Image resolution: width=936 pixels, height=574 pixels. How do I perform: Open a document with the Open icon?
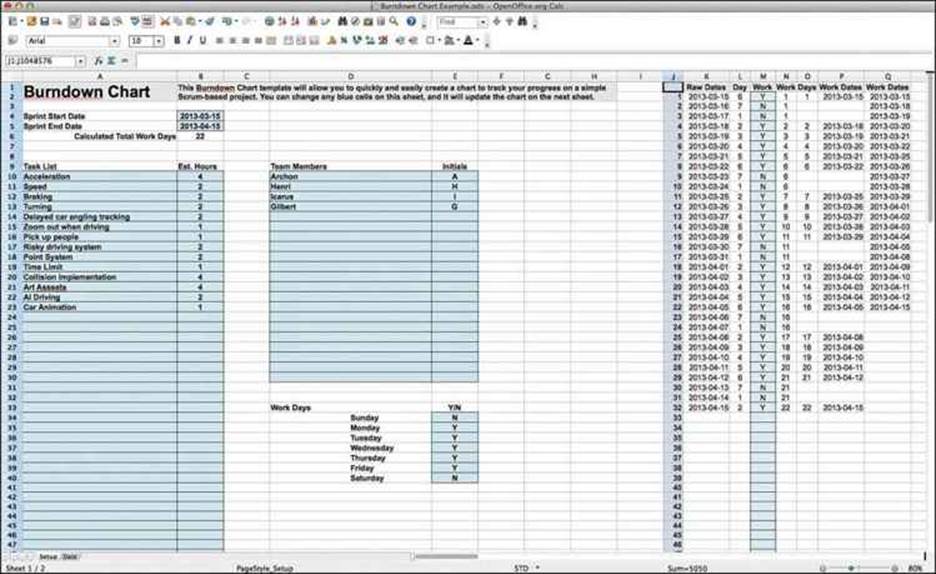coord(31,21)
